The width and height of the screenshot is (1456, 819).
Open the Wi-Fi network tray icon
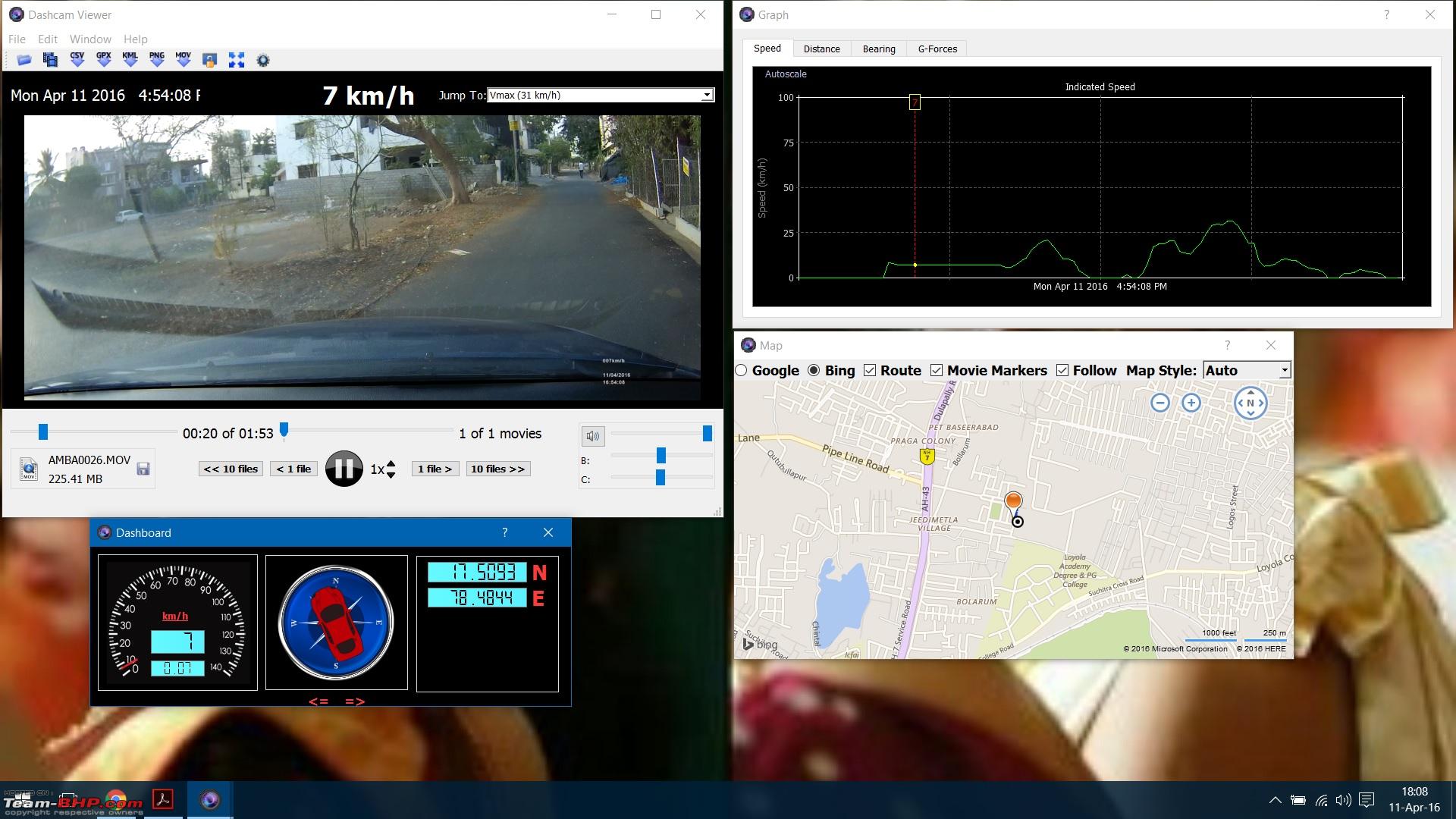[x=1321, y=800]
